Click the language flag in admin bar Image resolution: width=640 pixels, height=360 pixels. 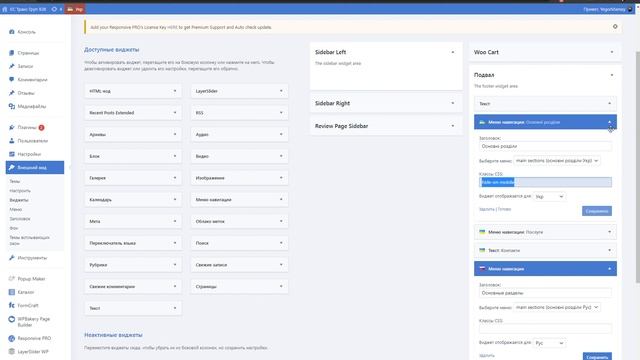pos(71,9)
